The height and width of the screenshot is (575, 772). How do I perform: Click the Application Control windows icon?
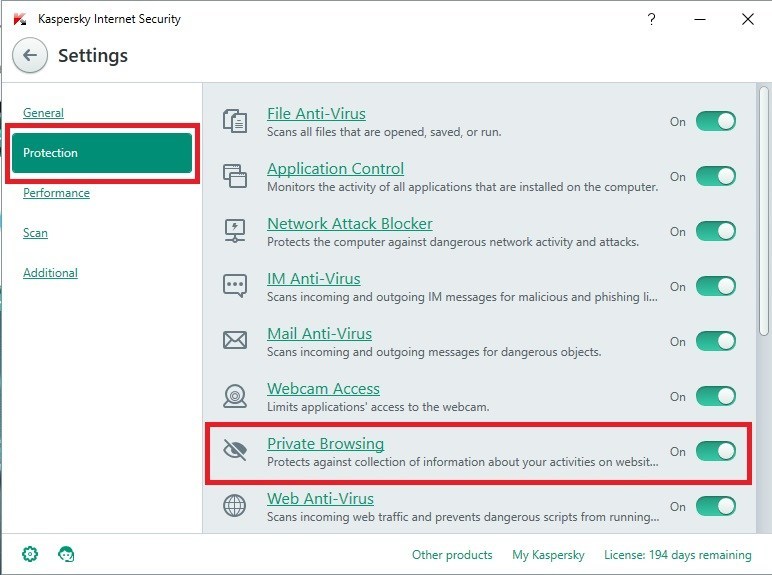tap(235, 176)
